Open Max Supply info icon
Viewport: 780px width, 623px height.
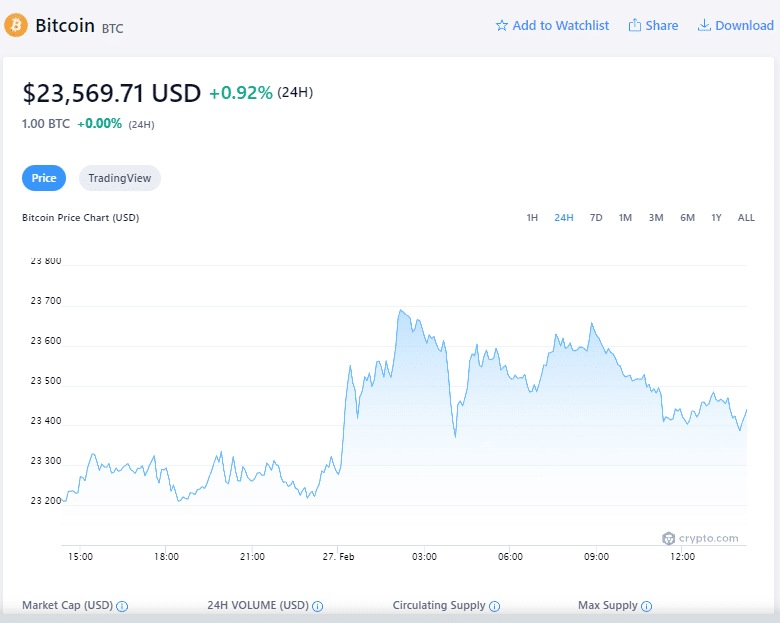(646, 606)
